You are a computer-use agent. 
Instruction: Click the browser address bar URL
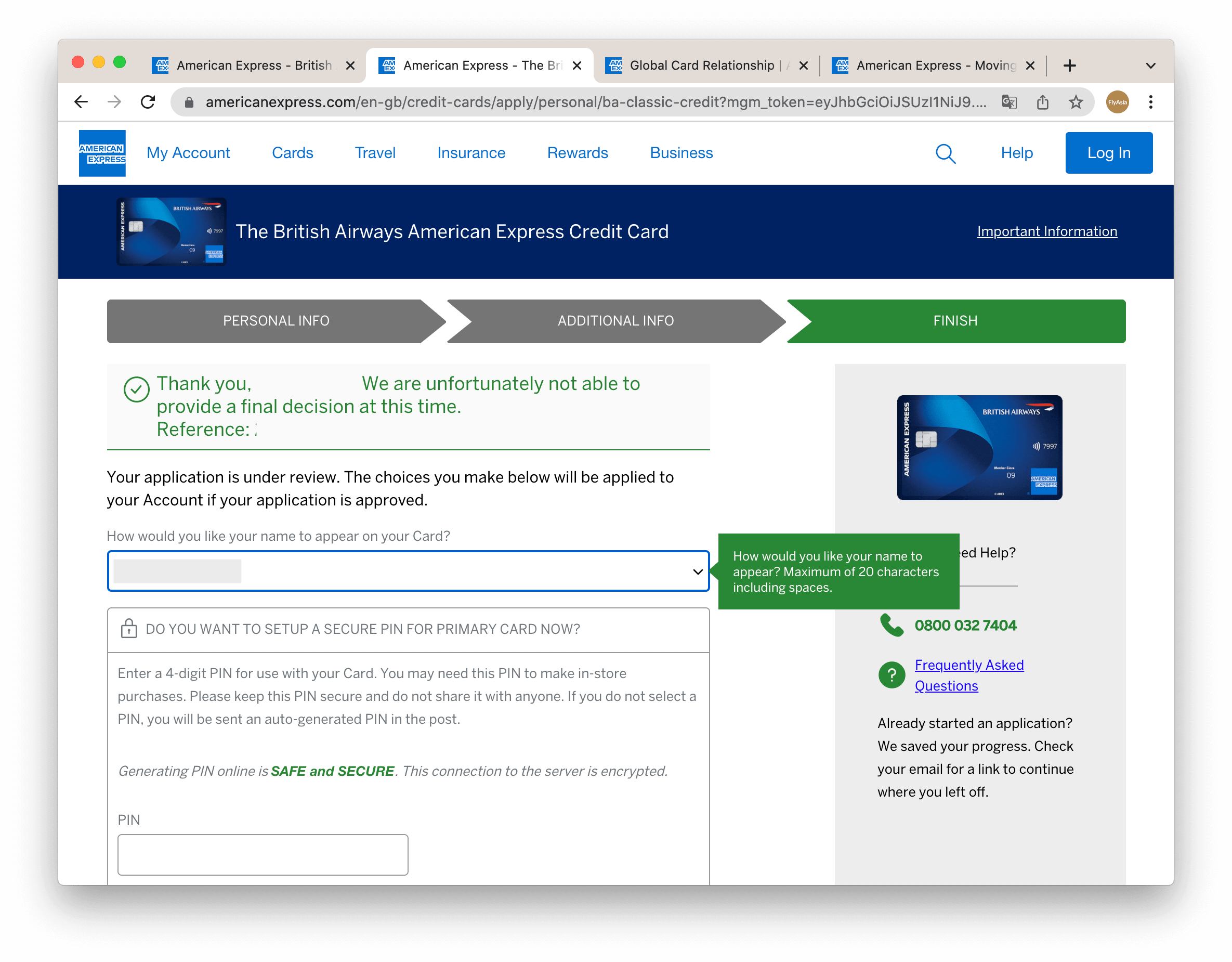pyautogui.click(x=596, y=102)
